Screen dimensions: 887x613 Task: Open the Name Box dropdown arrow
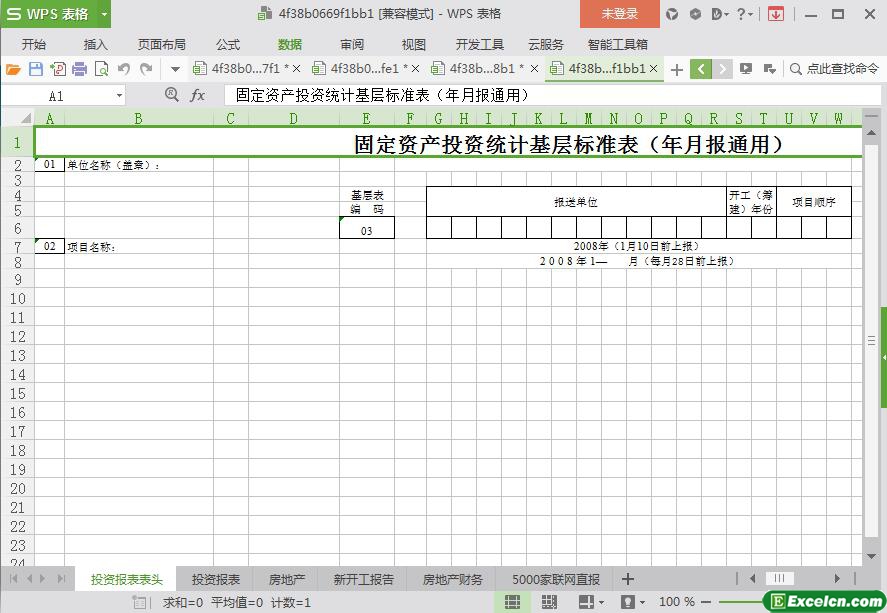click(119, 95)
